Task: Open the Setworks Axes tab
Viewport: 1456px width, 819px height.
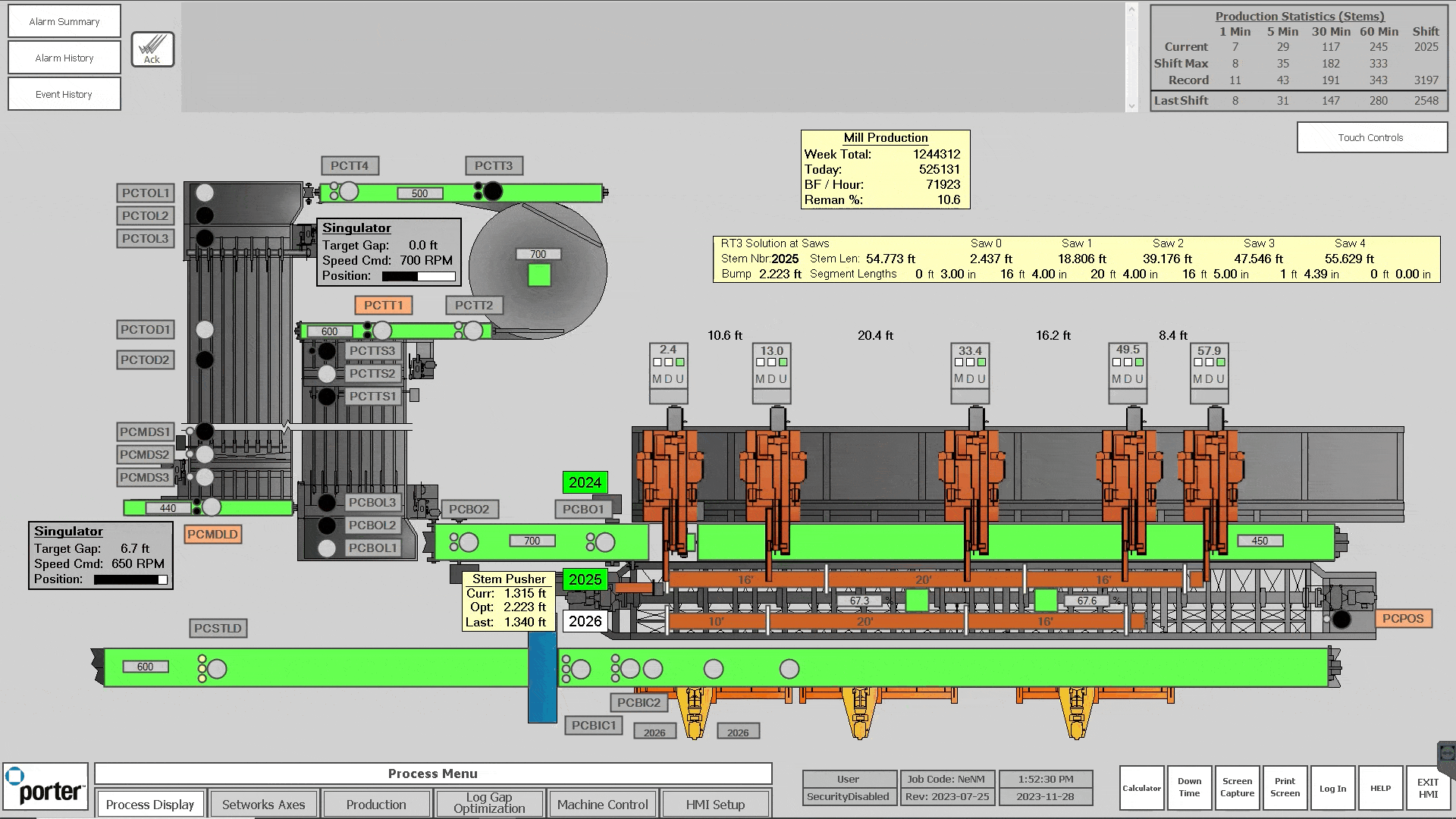Action: point(263,805)
